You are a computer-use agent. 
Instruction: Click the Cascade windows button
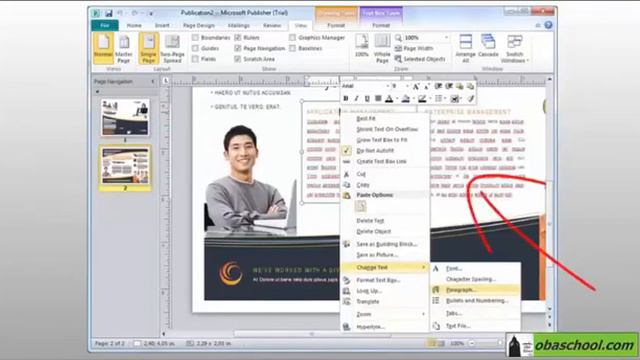[x=488, y=46]
